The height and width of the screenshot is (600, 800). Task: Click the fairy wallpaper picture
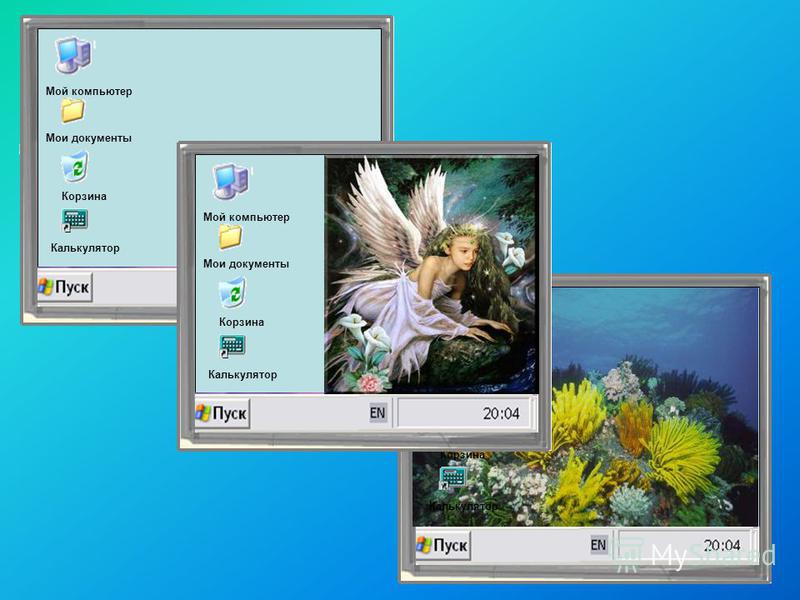point(431,274)
